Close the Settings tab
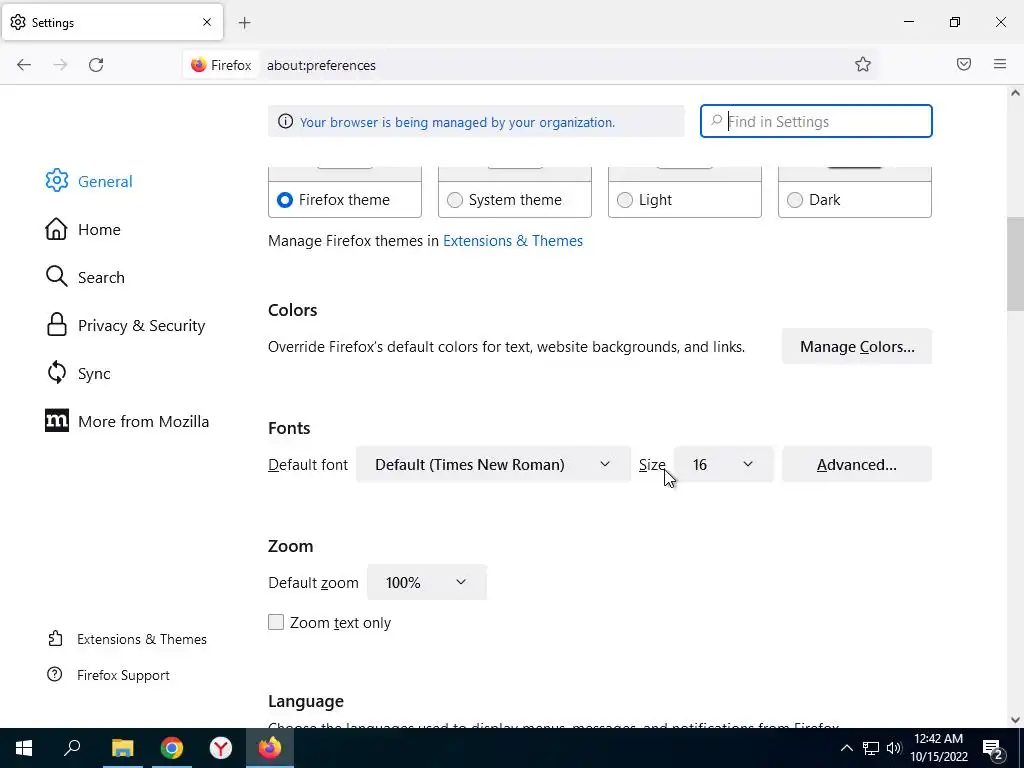 207,22
